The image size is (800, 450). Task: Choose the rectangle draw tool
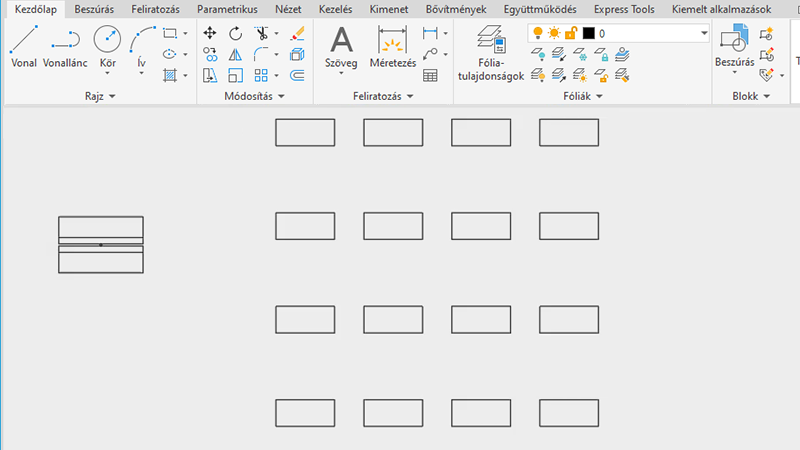tap(169, 34)
